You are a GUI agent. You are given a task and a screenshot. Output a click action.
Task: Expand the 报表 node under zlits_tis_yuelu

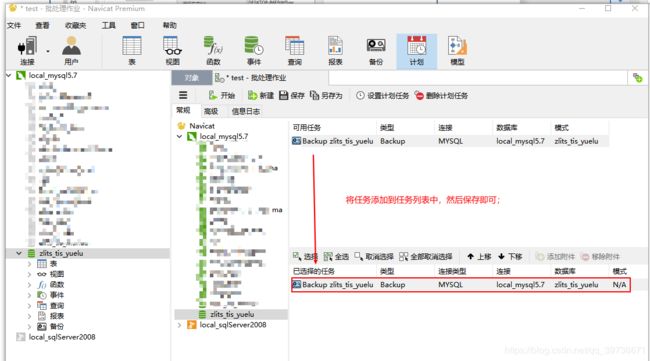point(29,316)
